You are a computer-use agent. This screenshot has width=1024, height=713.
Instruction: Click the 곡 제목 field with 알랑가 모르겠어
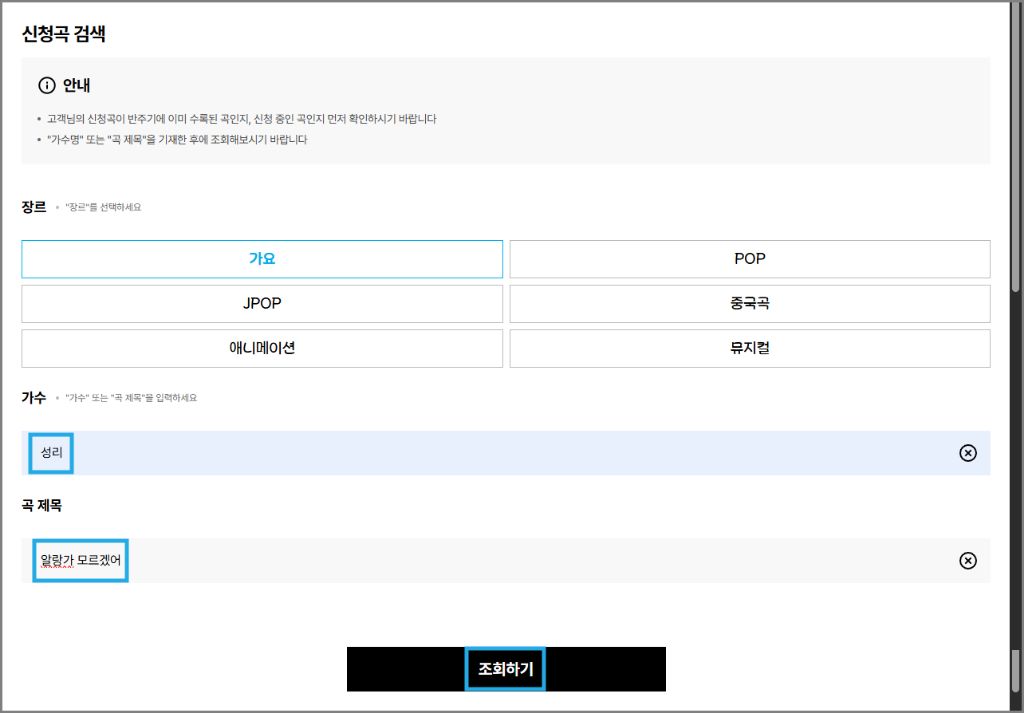click(505, 561)
